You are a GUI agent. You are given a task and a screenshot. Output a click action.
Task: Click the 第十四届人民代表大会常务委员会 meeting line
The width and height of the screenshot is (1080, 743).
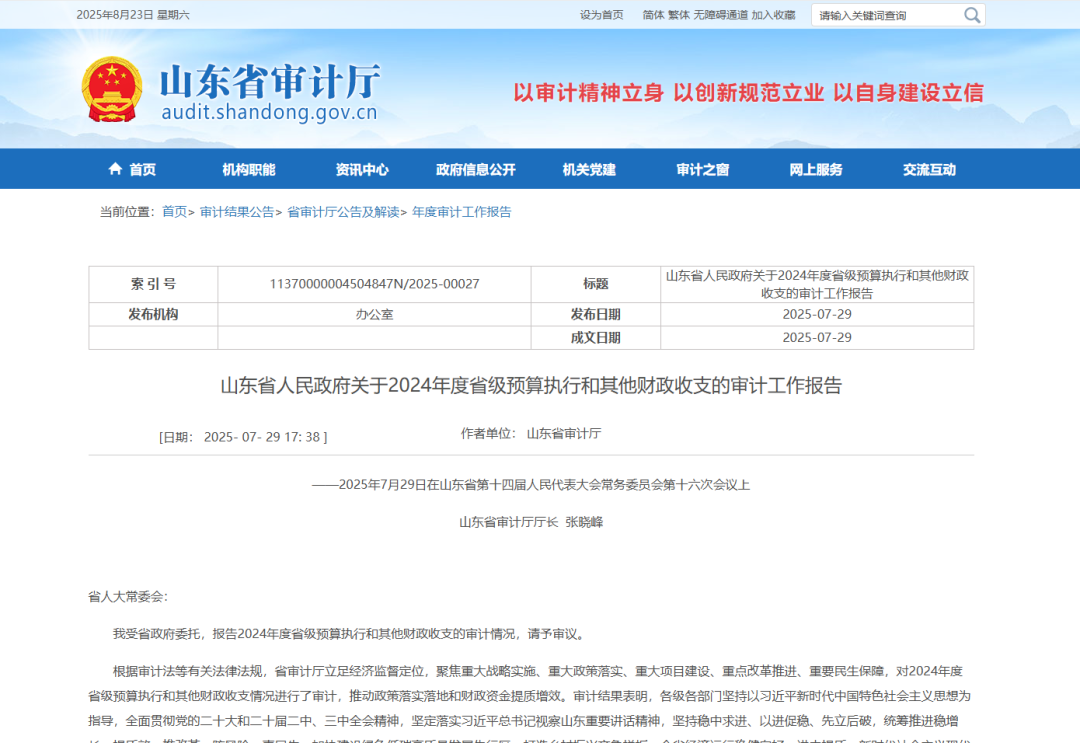click(531, 485)
